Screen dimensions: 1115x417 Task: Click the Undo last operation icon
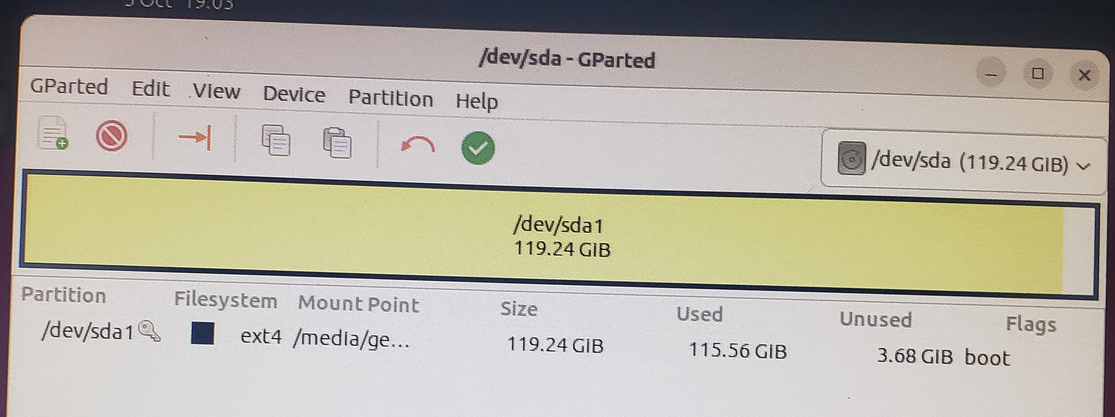point(418,145)
